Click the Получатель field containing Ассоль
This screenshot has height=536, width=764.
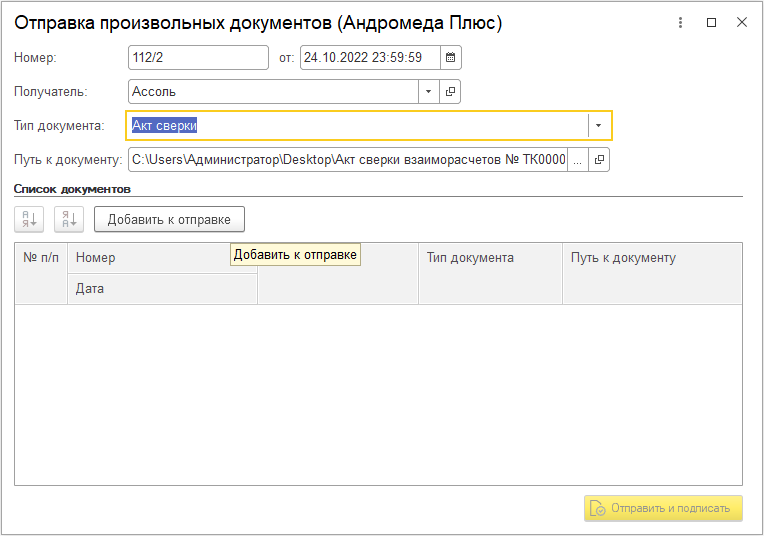pos(273,92)
